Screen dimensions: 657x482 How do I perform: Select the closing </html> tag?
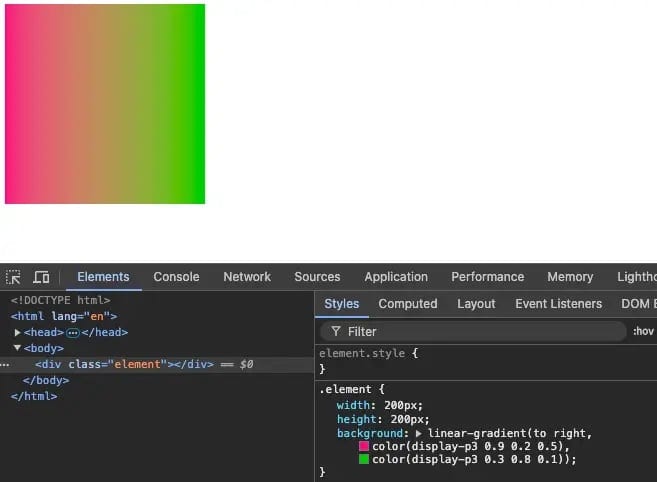34,396
